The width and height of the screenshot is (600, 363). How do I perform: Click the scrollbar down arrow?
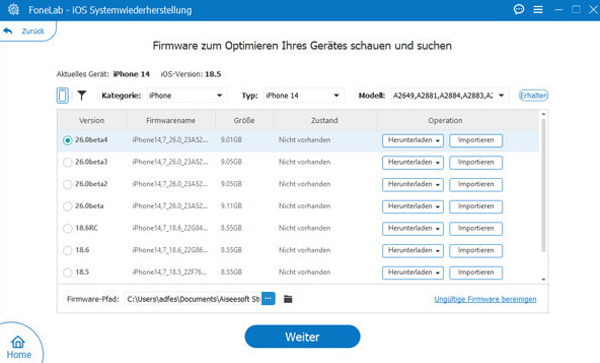click(x=543, y=280)
